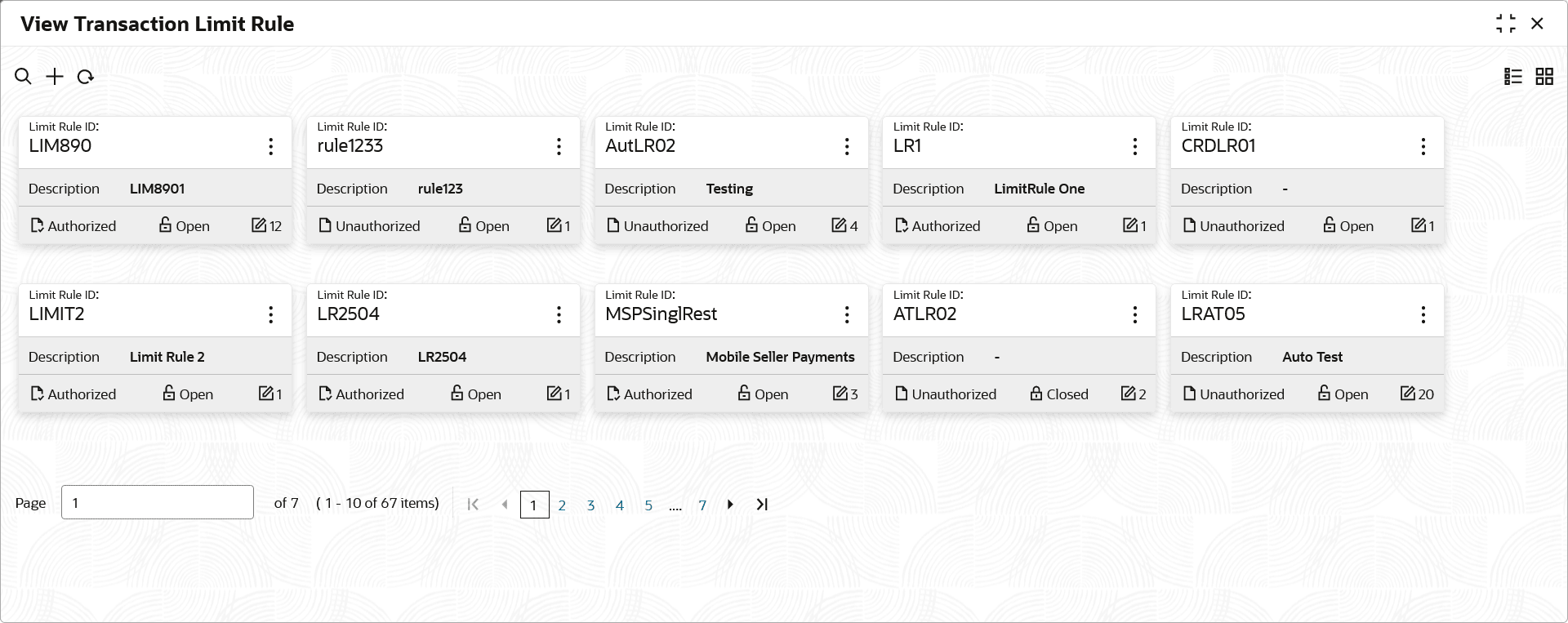Jump to the last page arrow

click(762, 505)
